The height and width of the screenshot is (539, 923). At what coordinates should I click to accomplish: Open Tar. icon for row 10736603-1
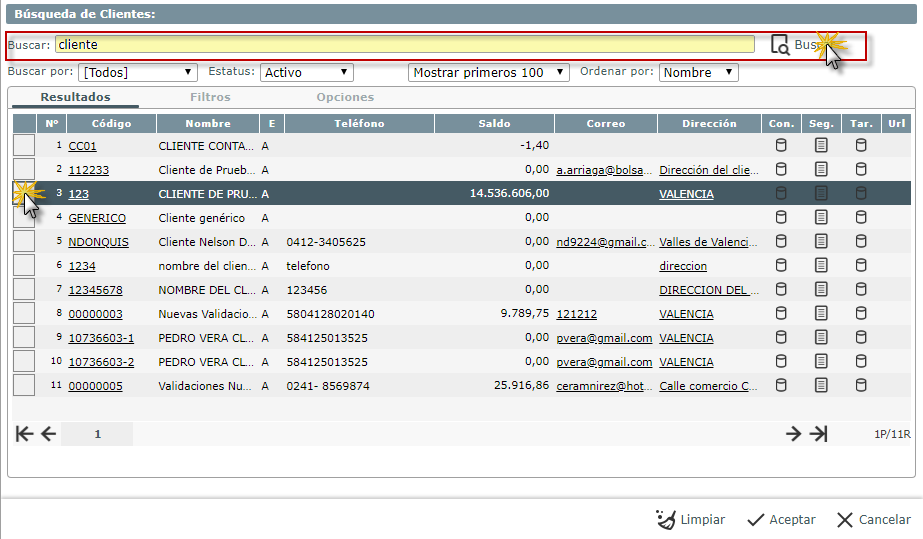(x=861, y=338)
